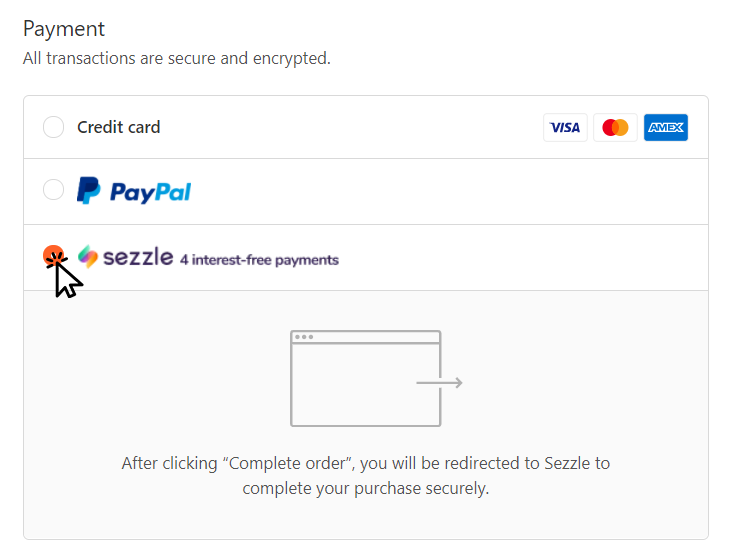Click empty space right of Sezzle text

tap(520, 258)
